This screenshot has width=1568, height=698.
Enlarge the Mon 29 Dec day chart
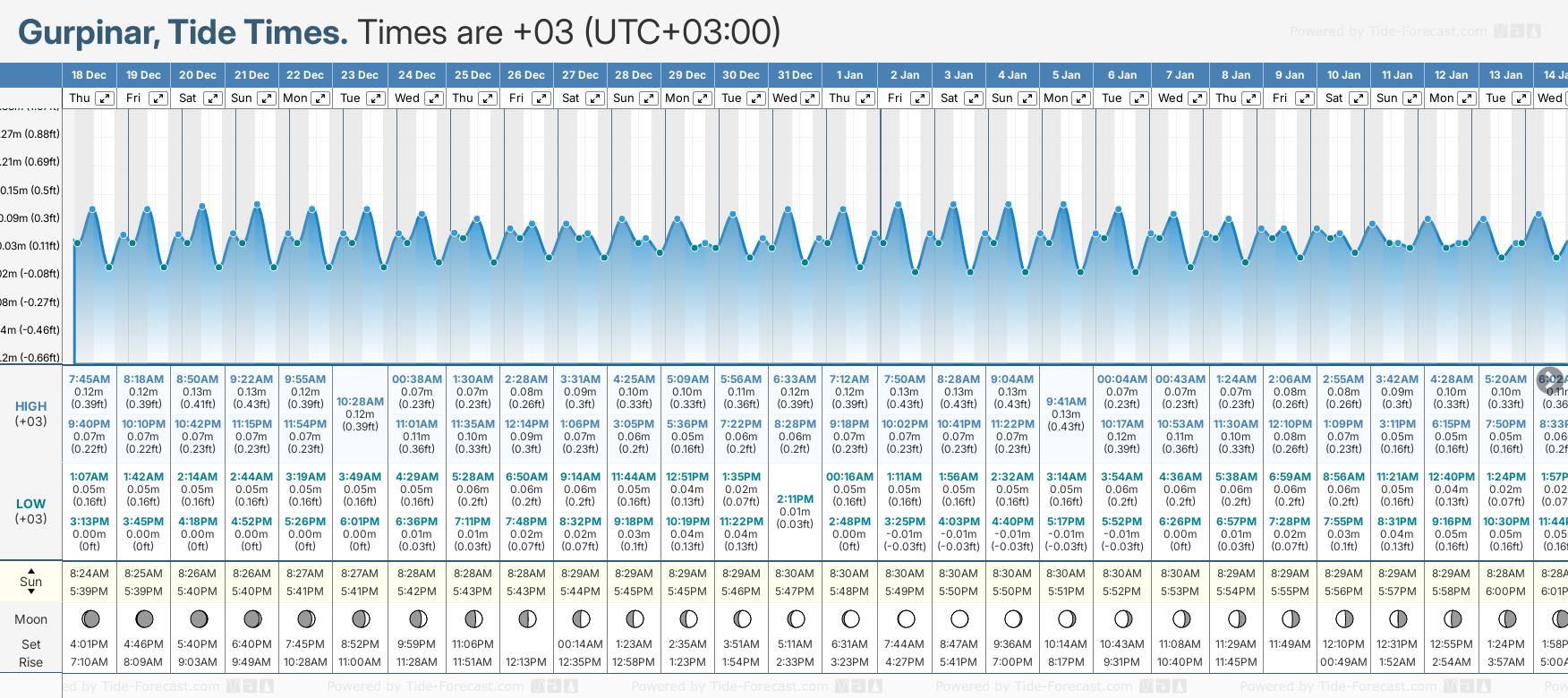[703, 98]
